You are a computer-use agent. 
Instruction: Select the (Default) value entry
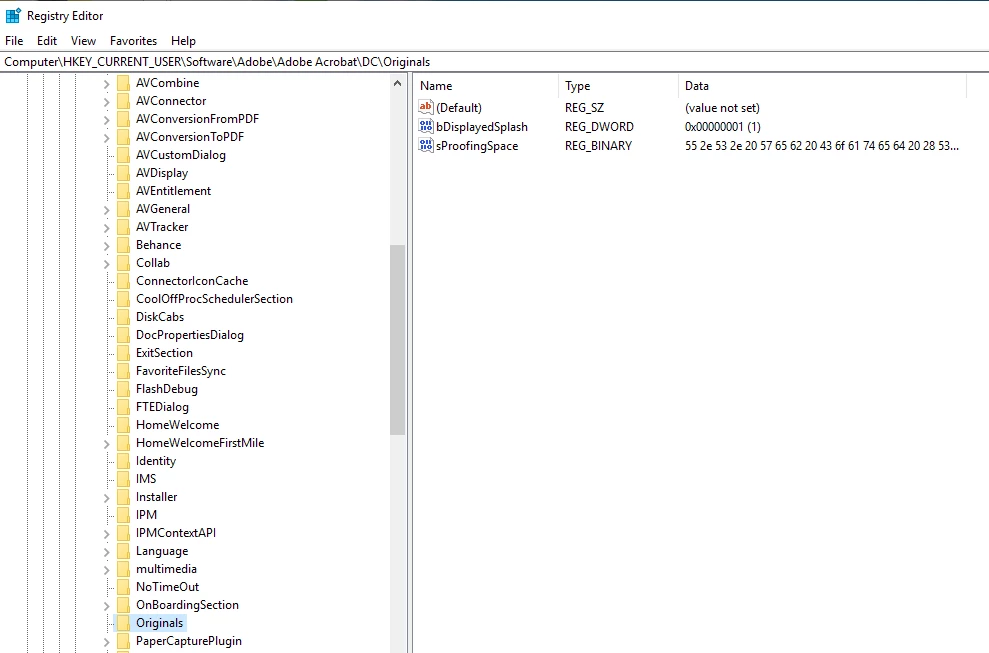(x=459, y=108)
